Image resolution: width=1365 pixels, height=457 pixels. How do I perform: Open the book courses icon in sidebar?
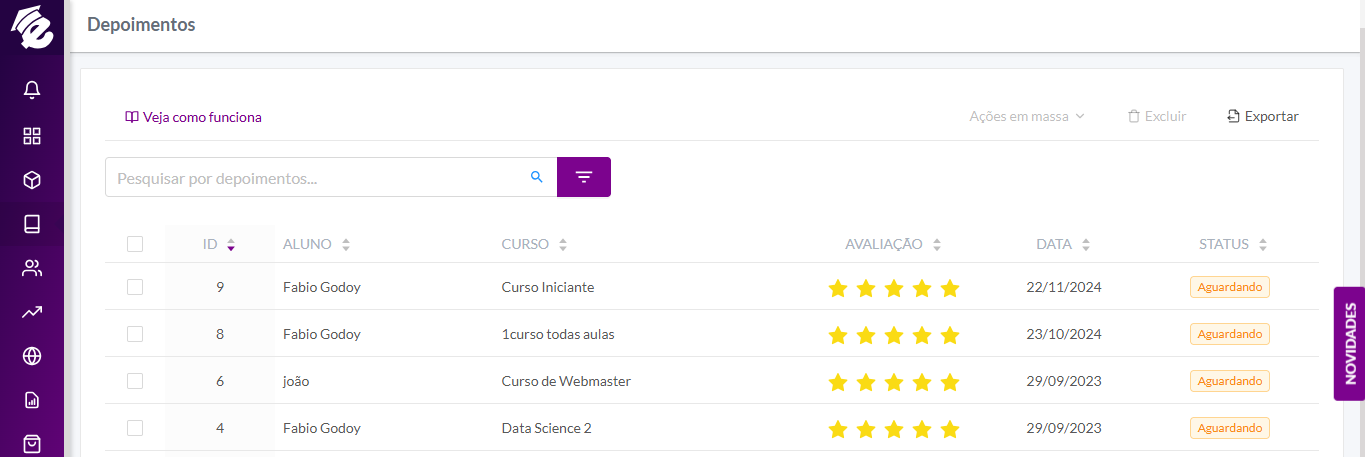point(32,224)
